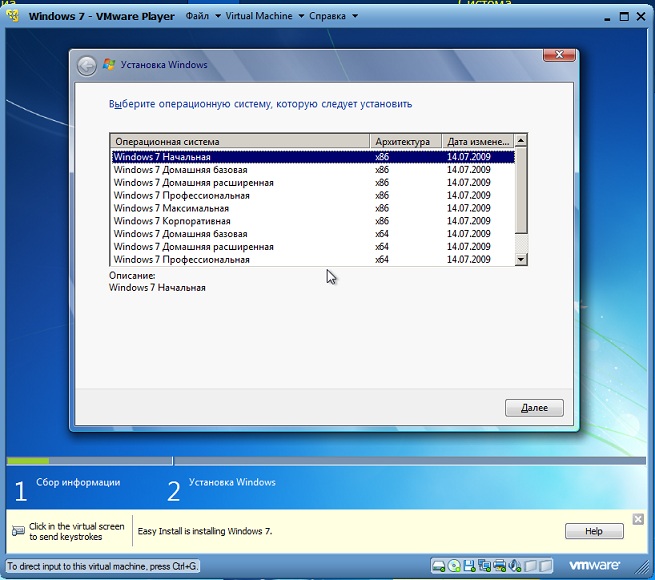The width and height of the screenshot is (655, 580).
Task: Close the Установка Windows dialog
Action: (x=559, y=55)
